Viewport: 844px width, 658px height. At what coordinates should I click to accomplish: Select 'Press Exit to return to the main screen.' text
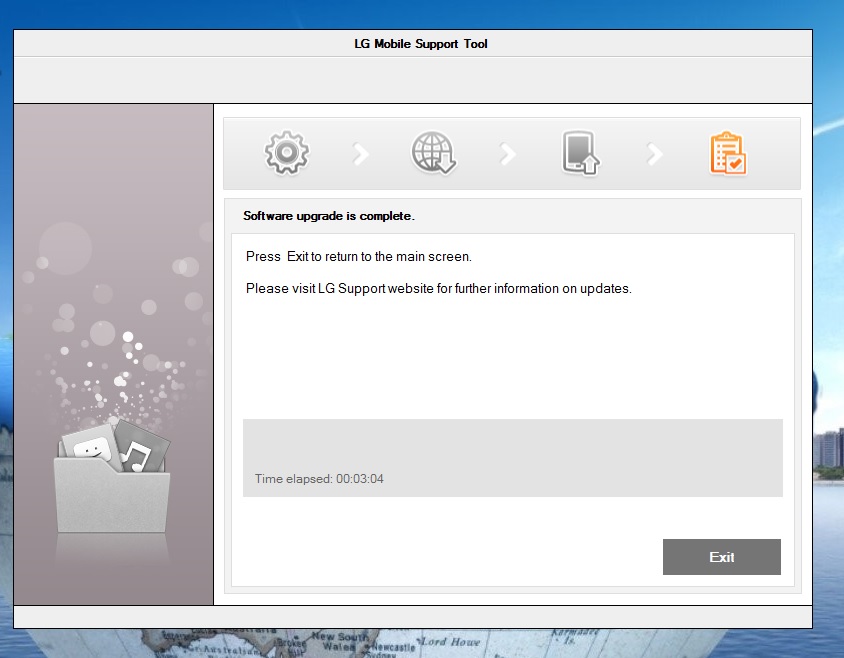(358, 256)
